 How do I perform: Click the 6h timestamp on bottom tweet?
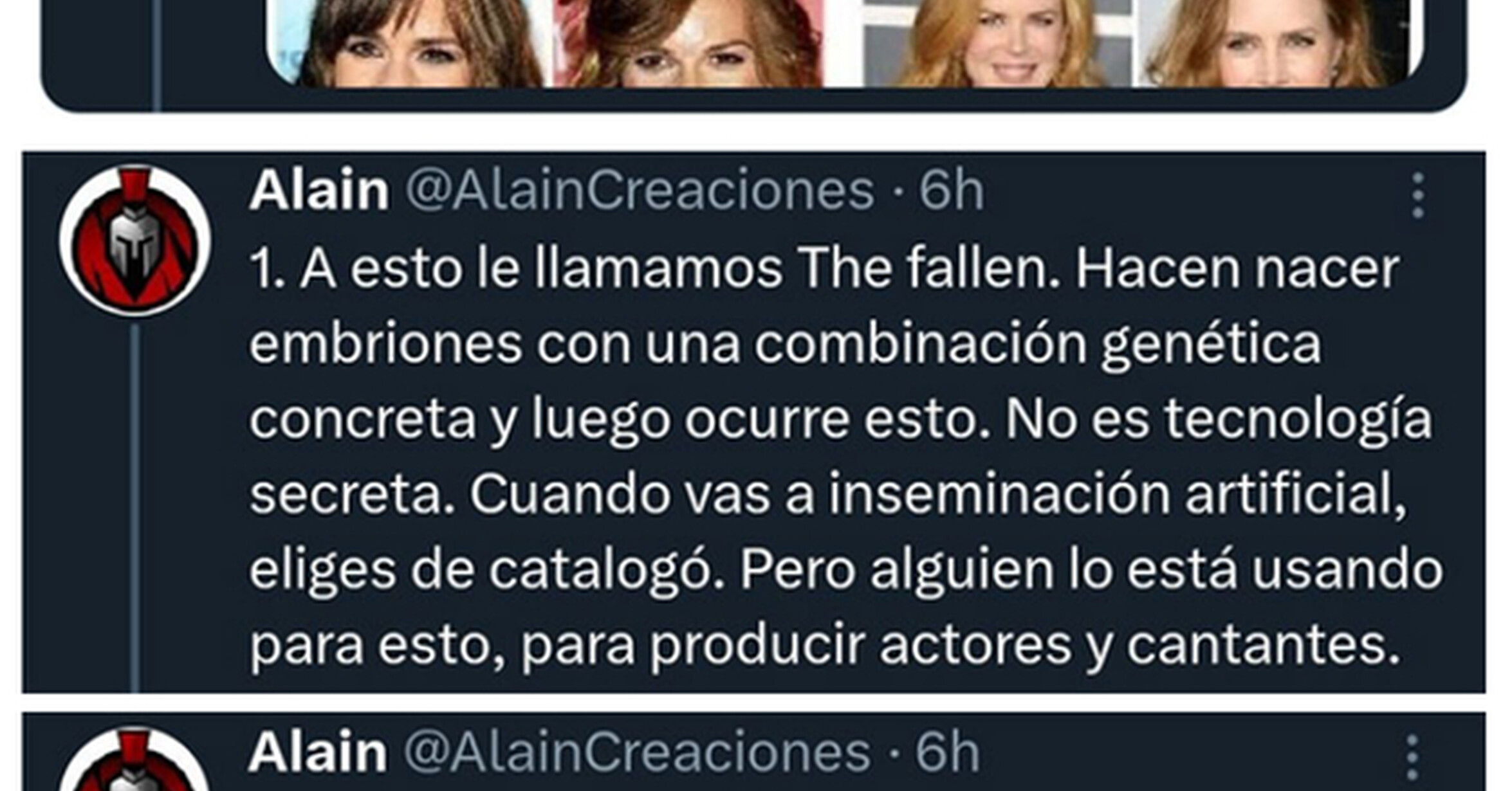[x=947, y=752]
